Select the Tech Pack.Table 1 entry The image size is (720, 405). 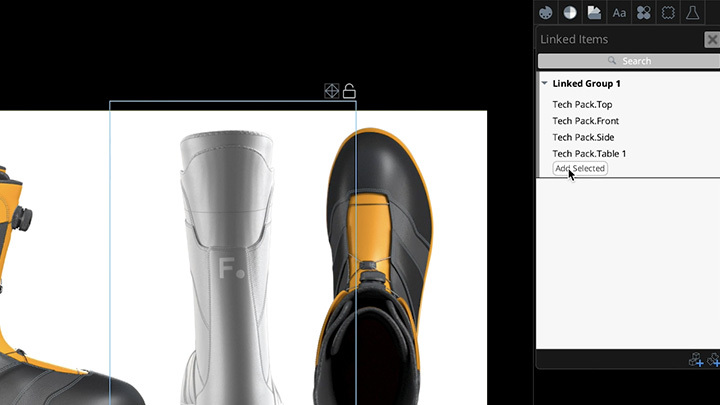pos(589,153)
